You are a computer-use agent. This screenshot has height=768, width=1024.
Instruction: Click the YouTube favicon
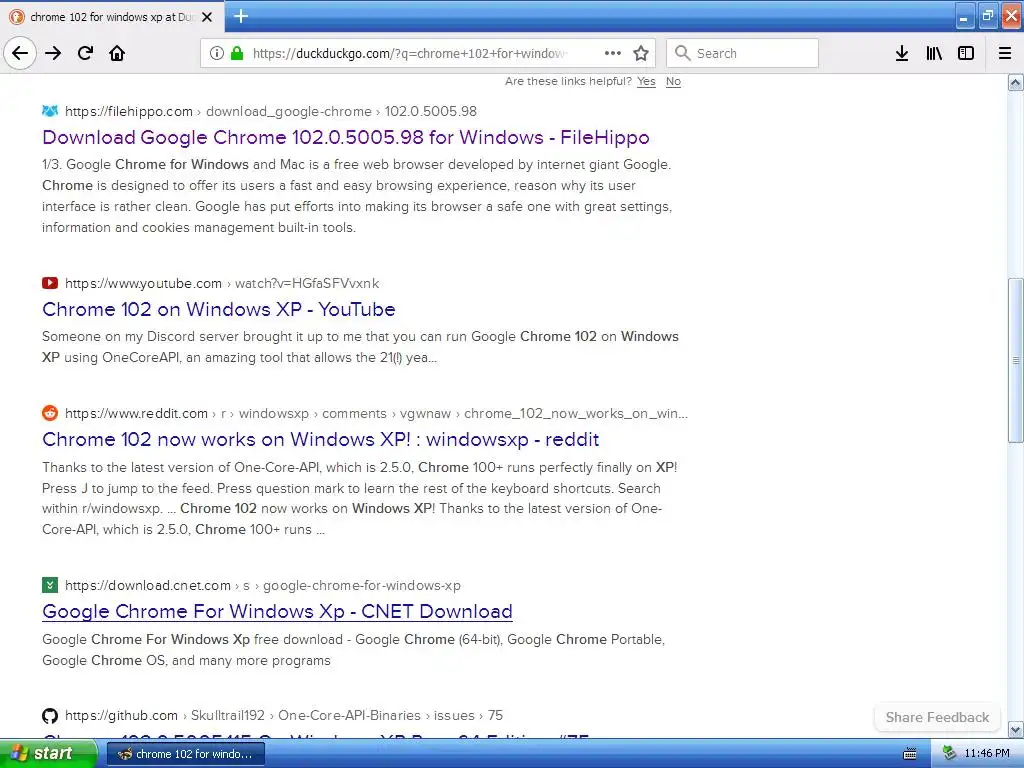tap(50, 283)
